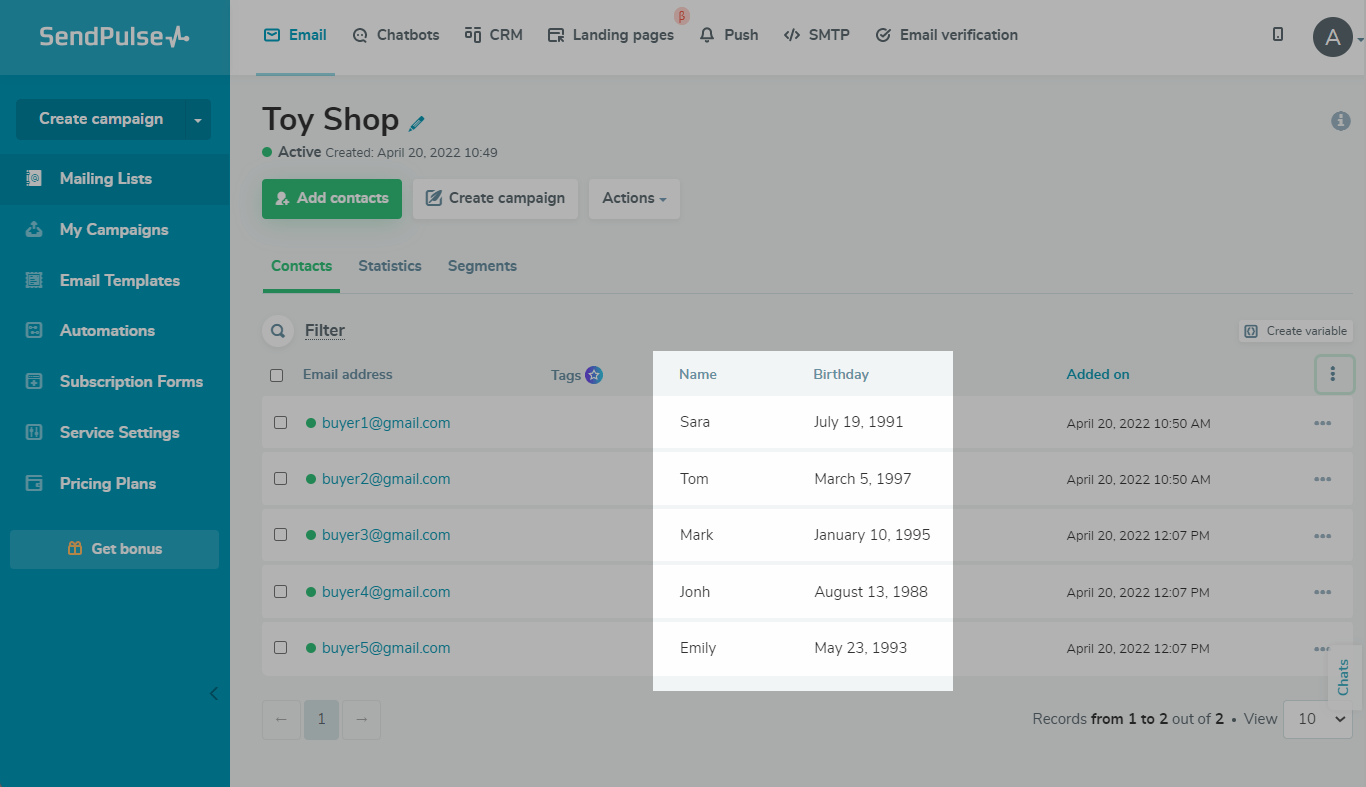Select the buyer4@gmail.com checkbox
1366x787 pixels.
(x=281, y=592)
